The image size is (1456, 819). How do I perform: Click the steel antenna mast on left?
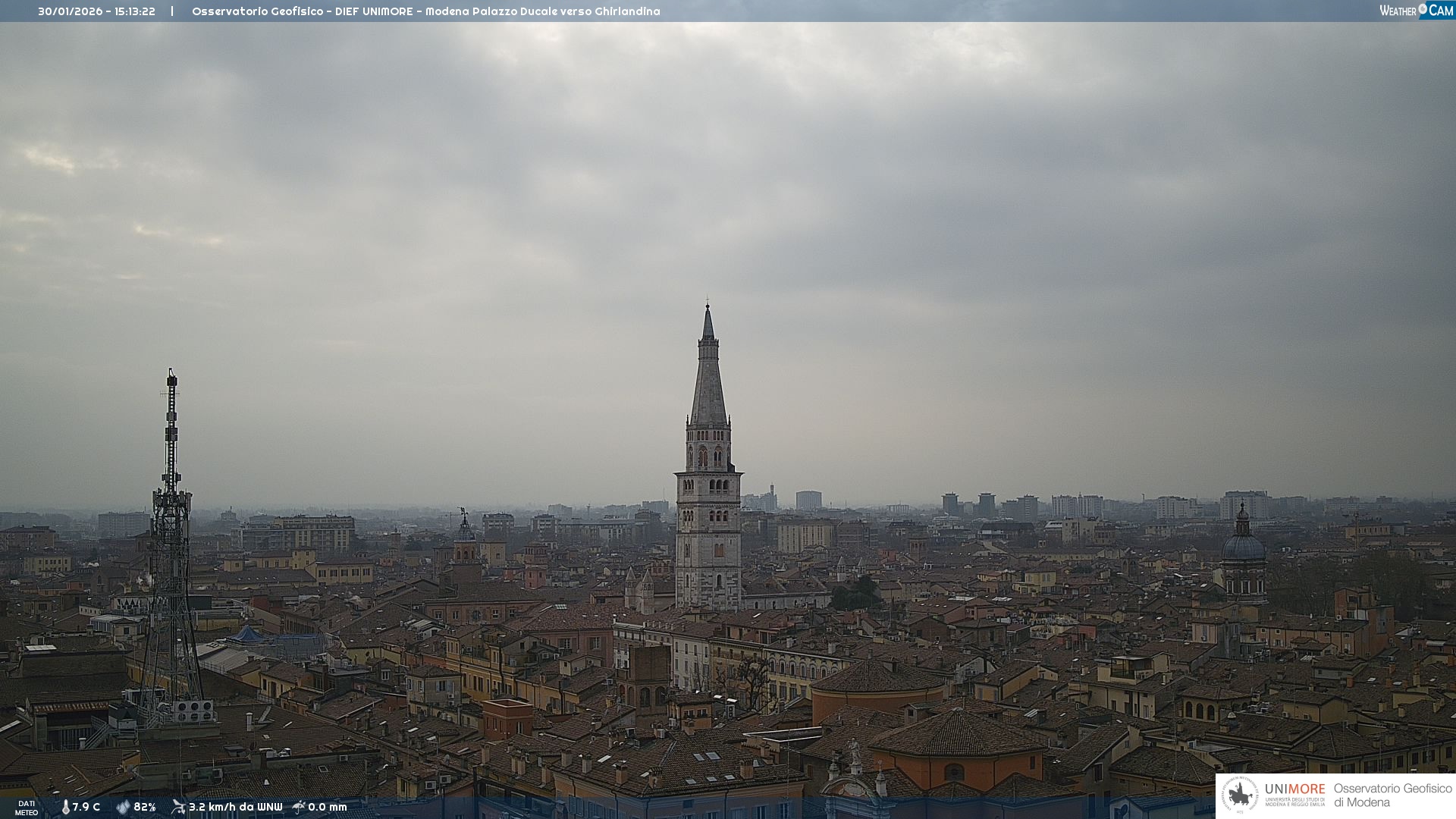[171, 531]
